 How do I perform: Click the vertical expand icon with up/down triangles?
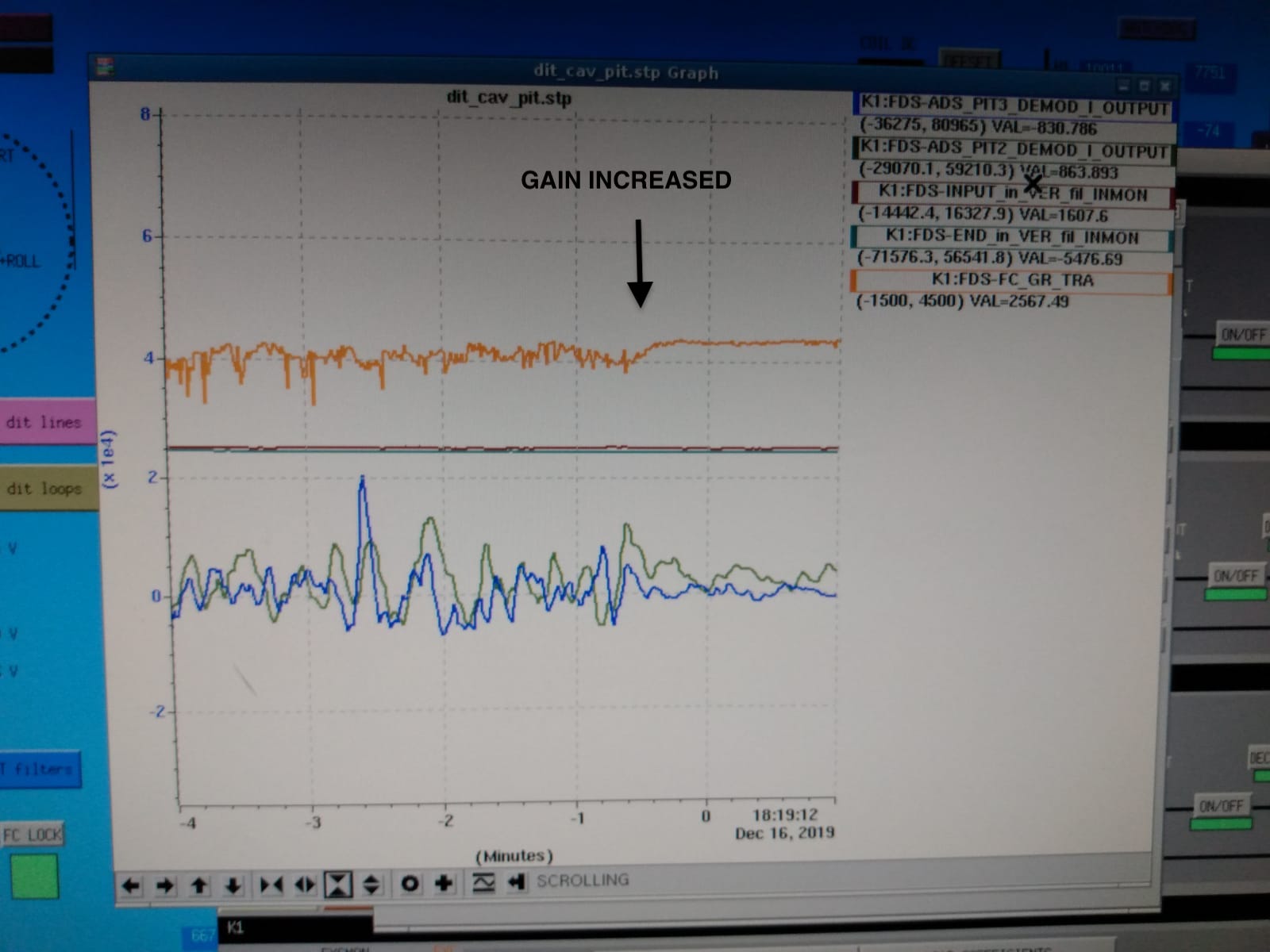point(371,883)
